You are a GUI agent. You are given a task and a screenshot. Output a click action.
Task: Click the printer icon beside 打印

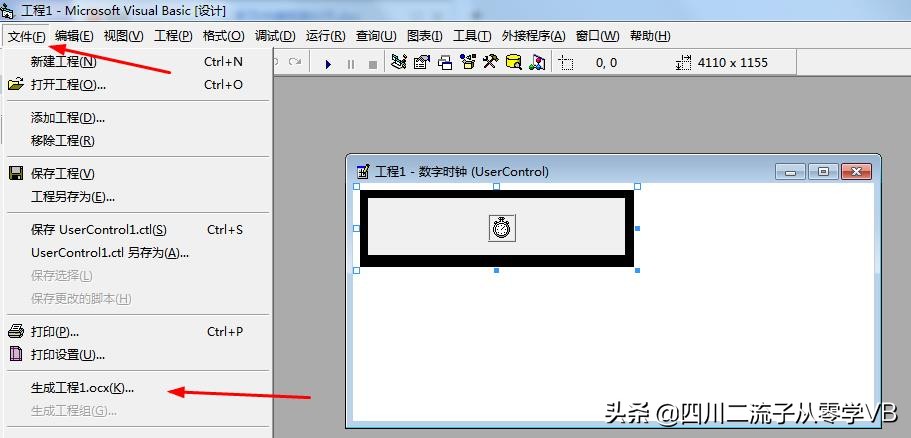pos(16,332)
